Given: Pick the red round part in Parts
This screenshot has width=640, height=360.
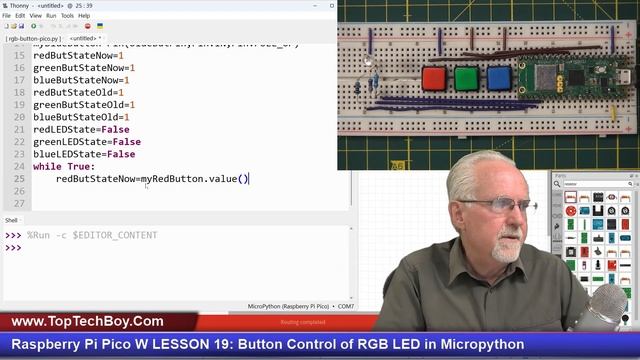Looking at the screenshot, I should pyautogui.click(x=571, y=211).
